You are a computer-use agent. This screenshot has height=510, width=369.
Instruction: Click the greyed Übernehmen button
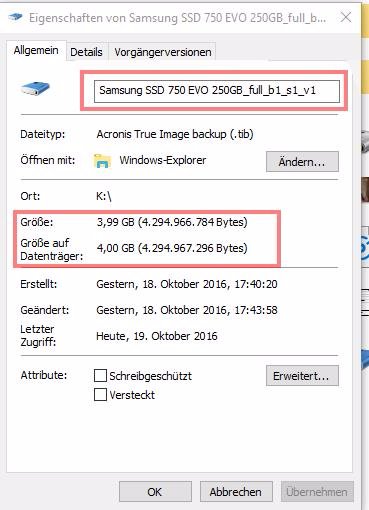(317, 491)
